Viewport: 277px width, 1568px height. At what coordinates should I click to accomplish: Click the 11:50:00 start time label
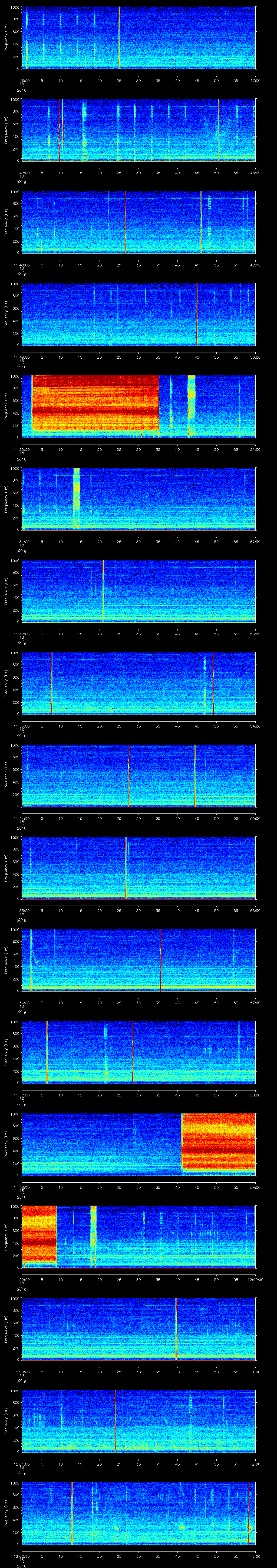(22, 449)
